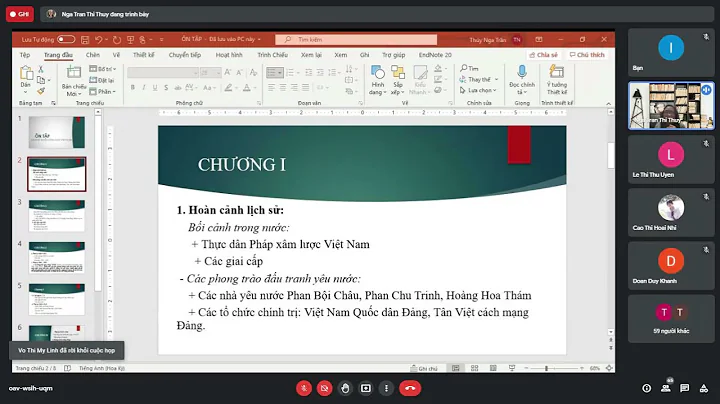Toggle text Shadow formatting

pyautogui.click(x=166, y=88)
